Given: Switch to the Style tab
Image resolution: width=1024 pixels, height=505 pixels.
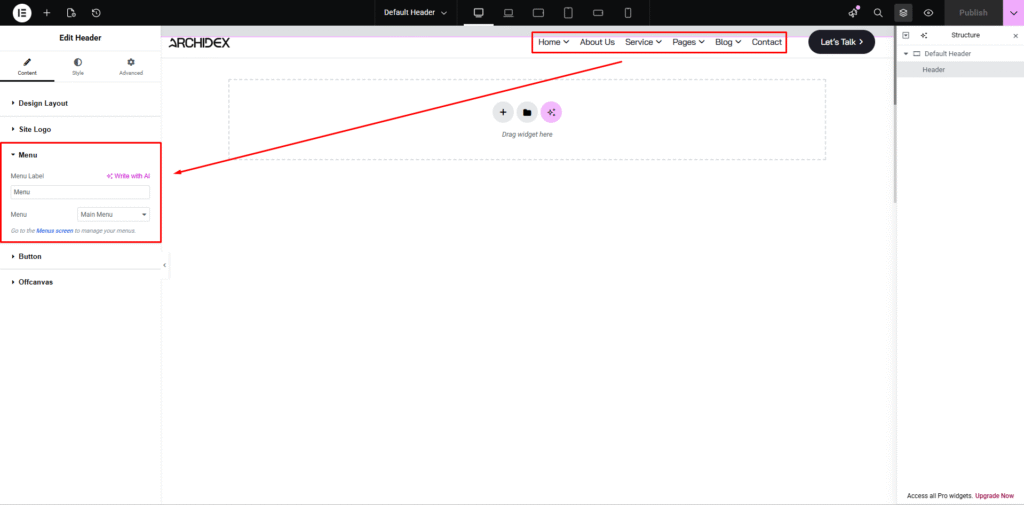Looking at the screenshot, I should point(78,66).
